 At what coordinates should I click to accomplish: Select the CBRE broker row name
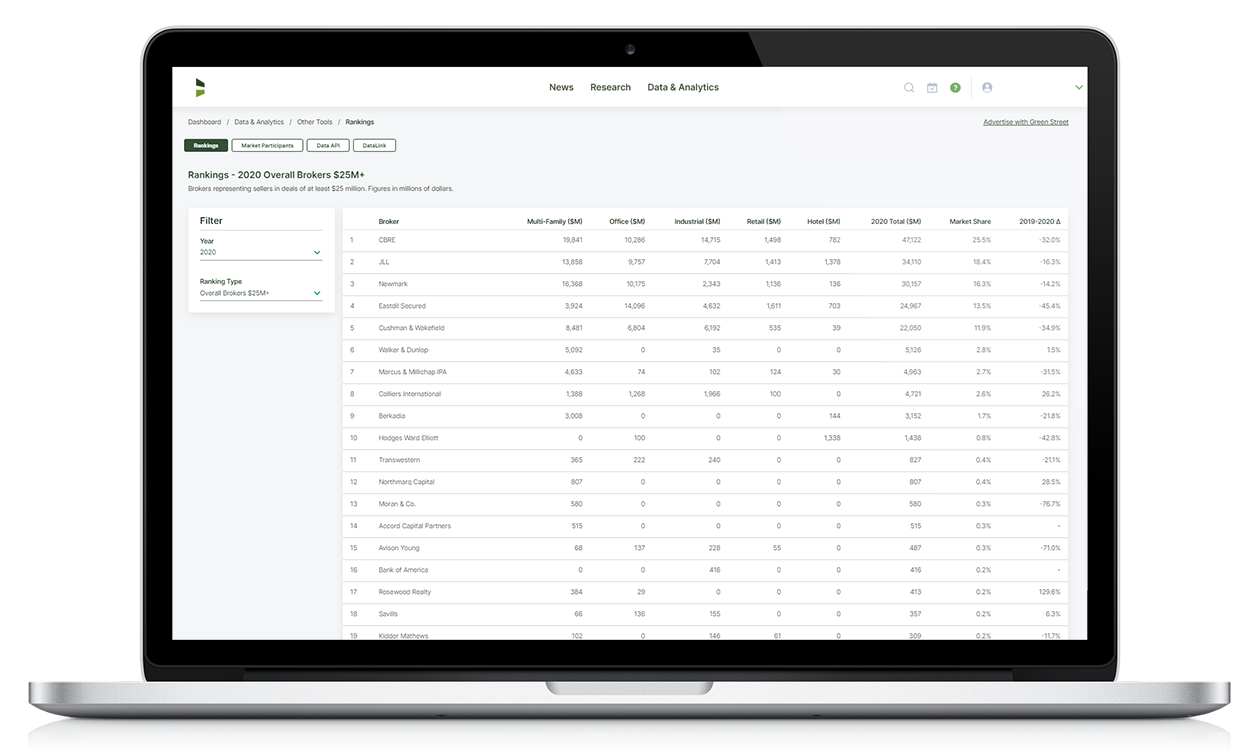[x=387, y=240]
